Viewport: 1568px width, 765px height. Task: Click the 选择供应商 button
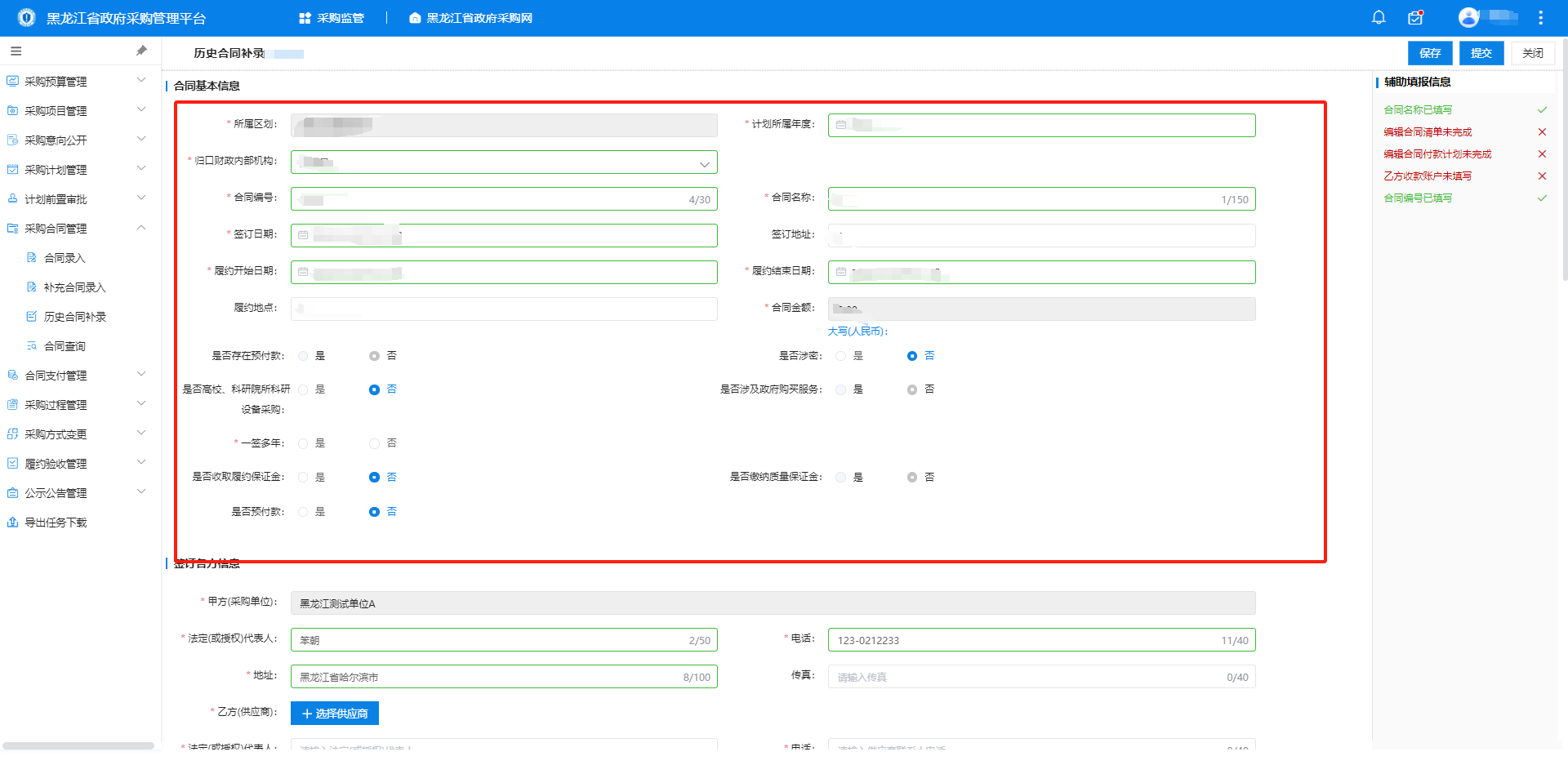pos(335,714)
